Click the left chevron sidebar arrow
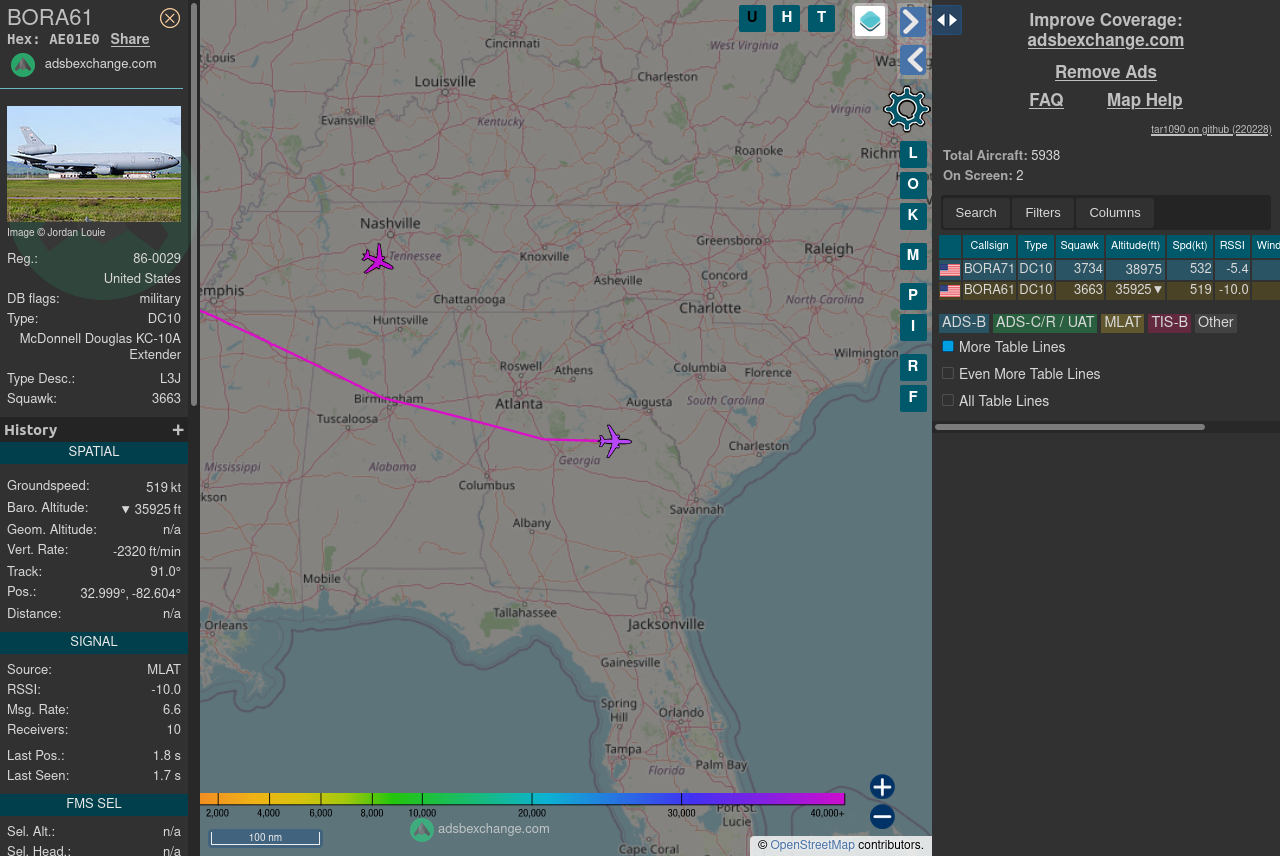The width and height of the screenshot is (1280, 856). tap(913, 61)
